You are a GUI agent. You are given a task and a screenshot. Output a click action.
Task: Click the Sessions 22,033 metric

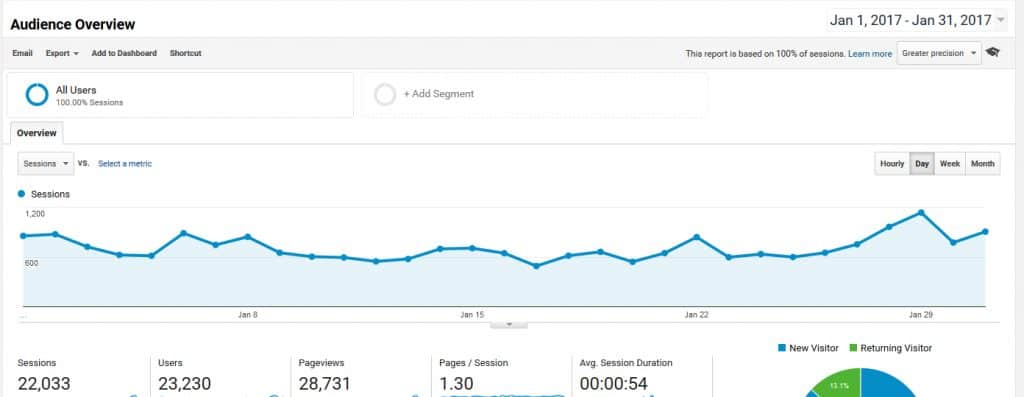pos(44,375)
